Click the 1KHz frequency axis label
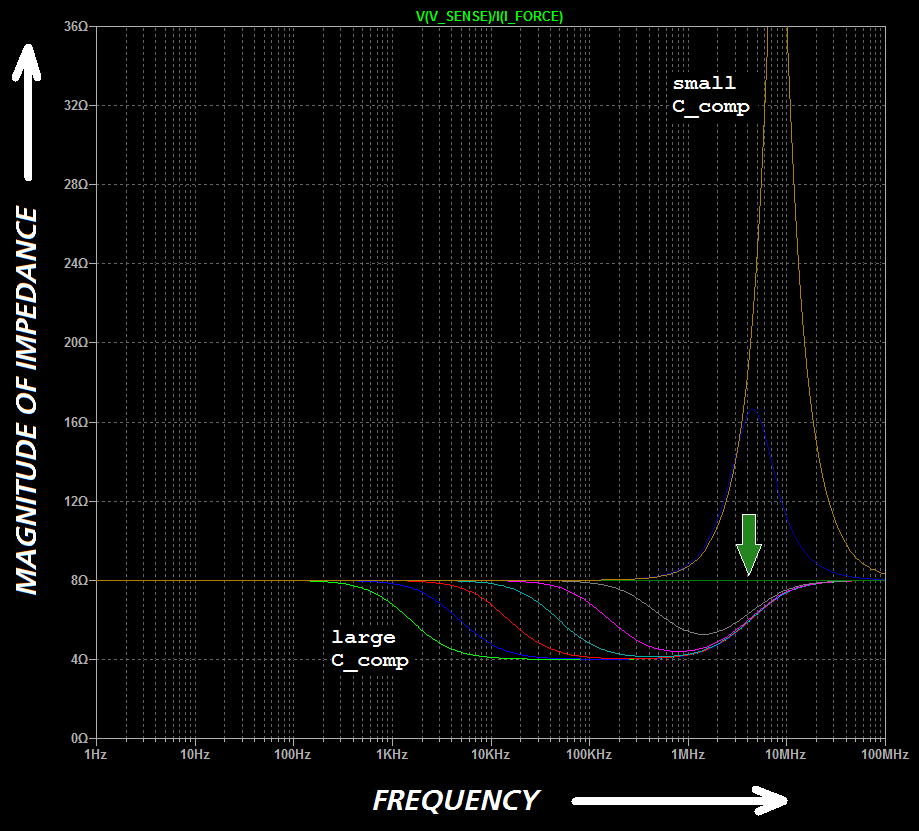 pos(392,754)
